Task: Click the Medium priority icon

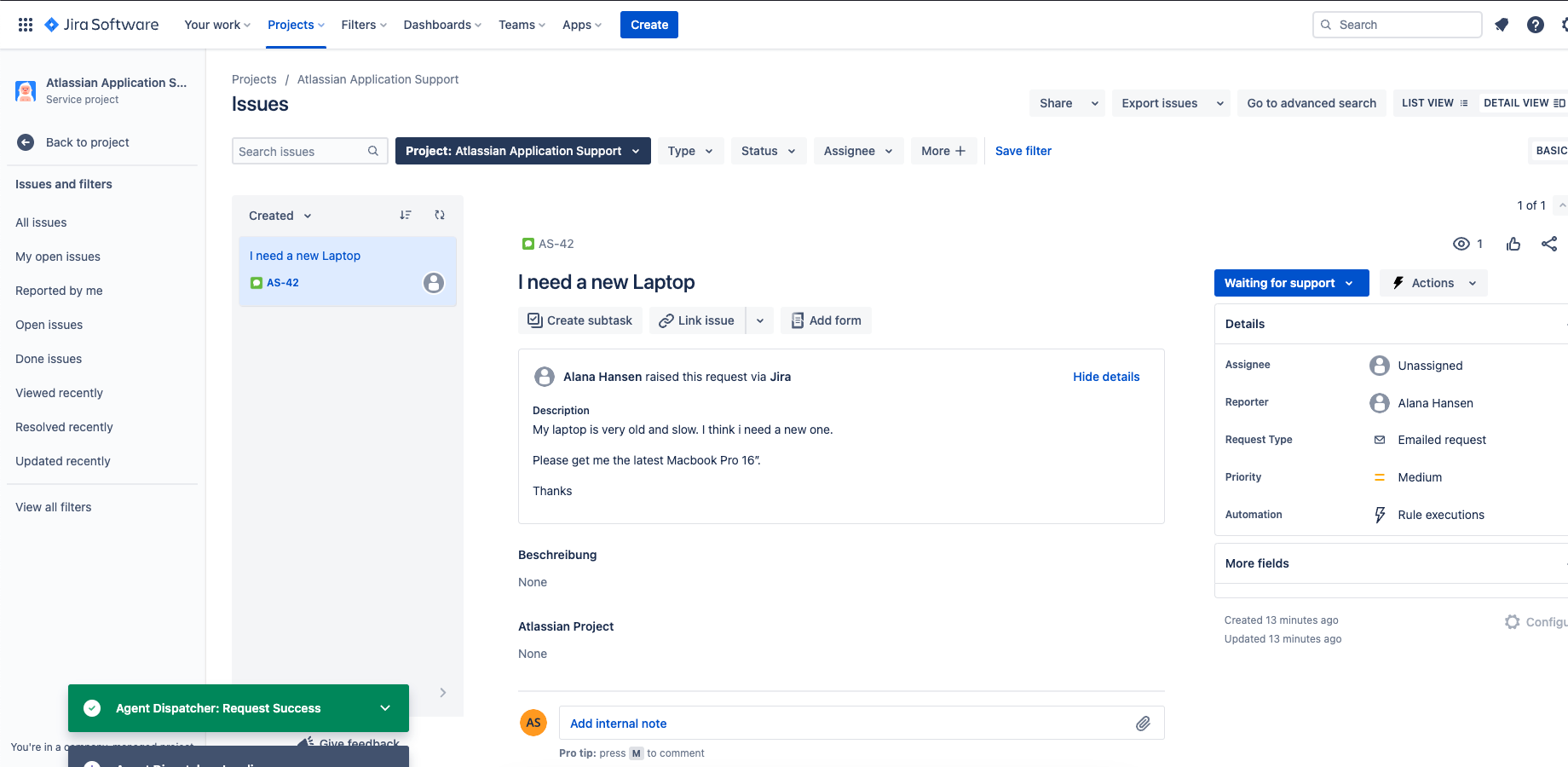Action: click(1380, 477)
